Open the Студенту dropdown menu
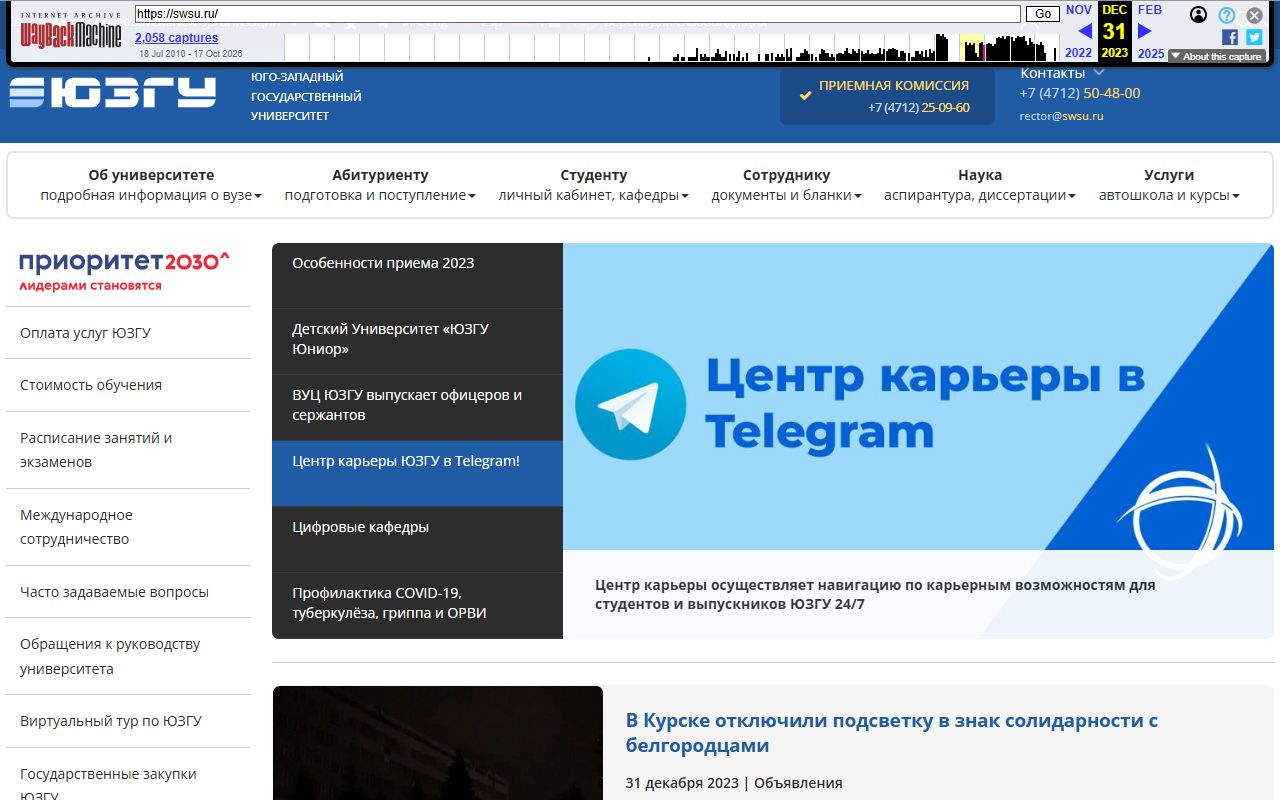The height and width of the screenshot is (800, 1280). pos(594,185)
